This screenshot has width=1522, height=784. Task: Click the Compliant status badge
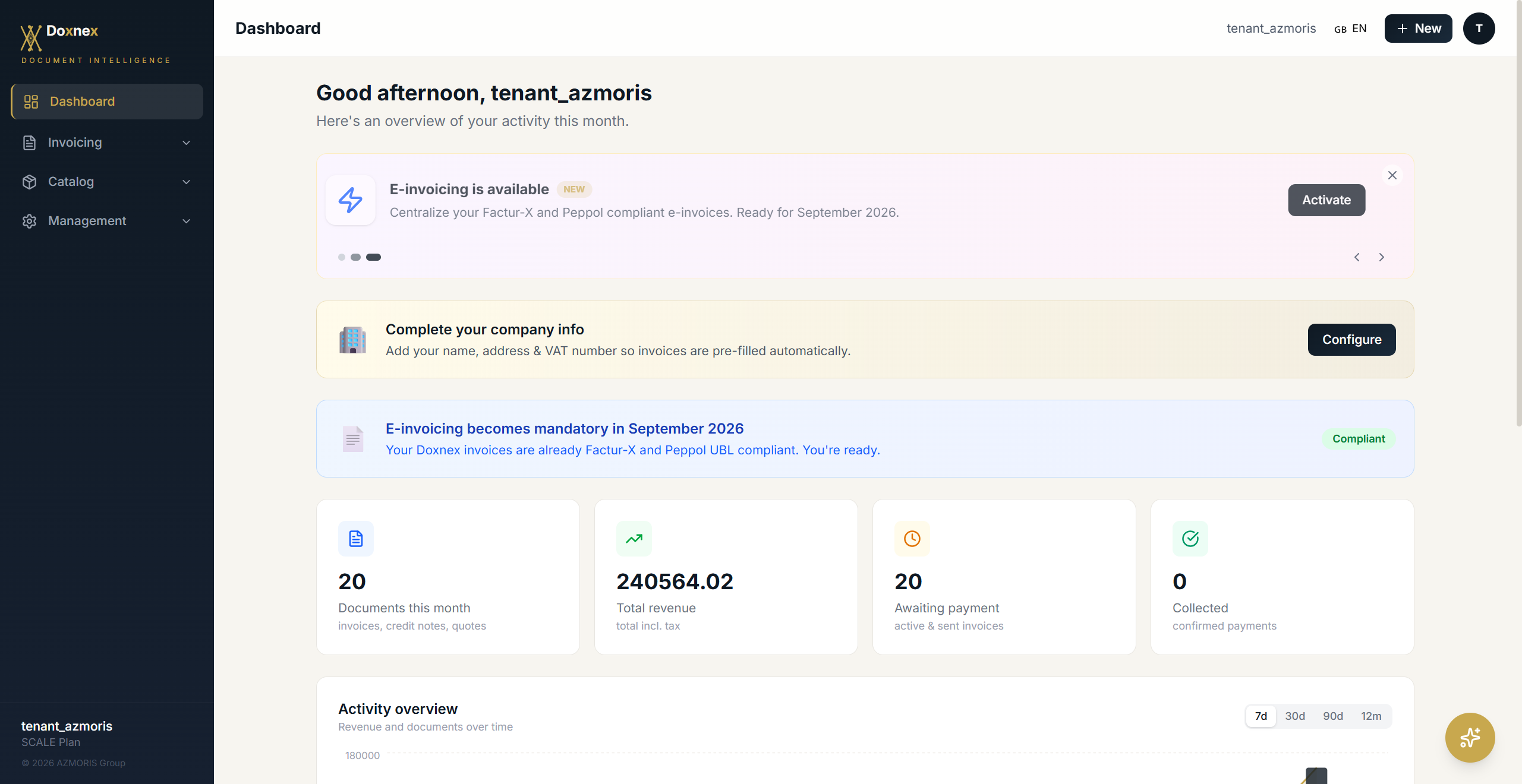1359,439
